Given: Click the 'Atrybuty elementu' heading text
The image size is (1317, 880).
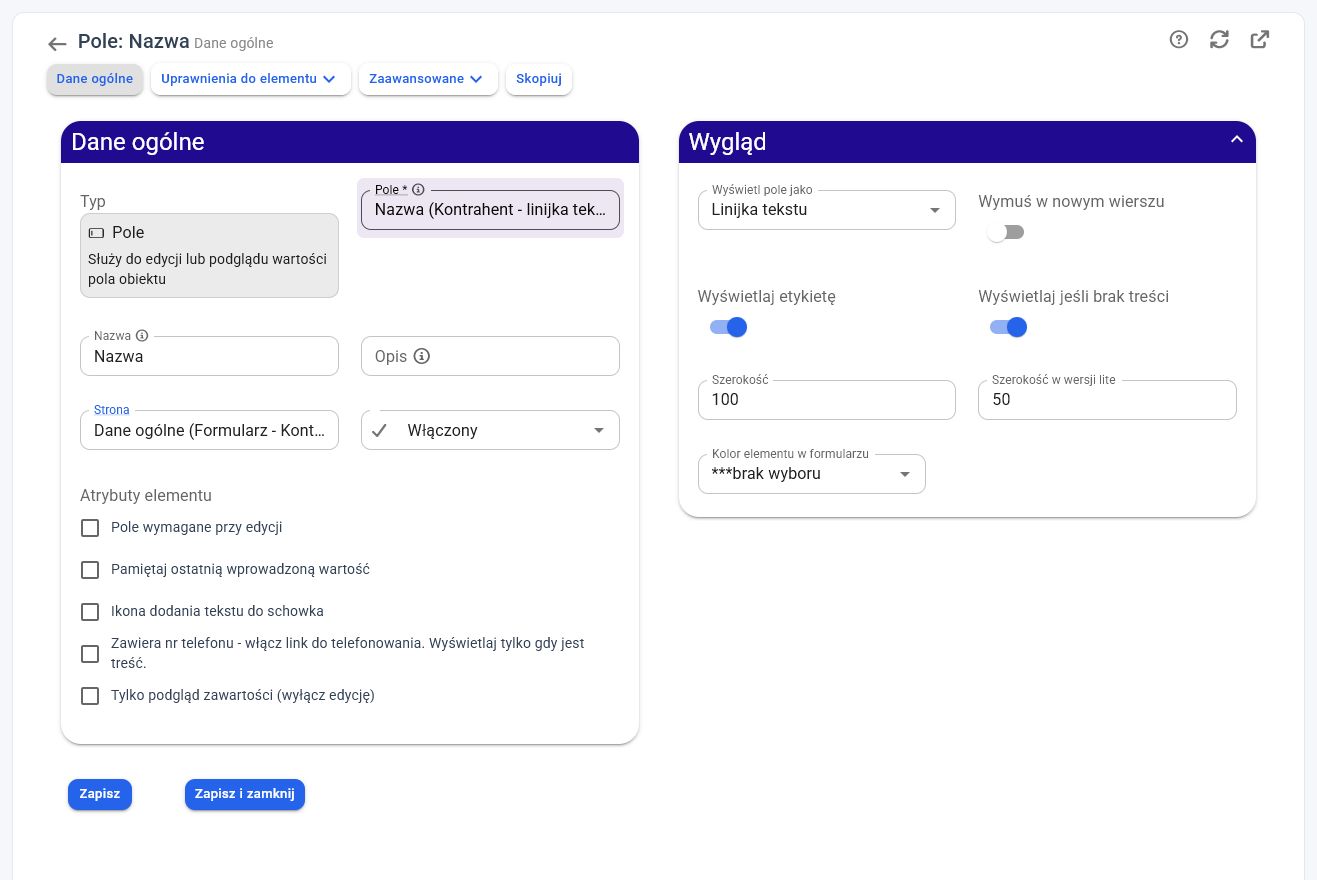Looking at the screenshot, I should (x=146, y=495).
